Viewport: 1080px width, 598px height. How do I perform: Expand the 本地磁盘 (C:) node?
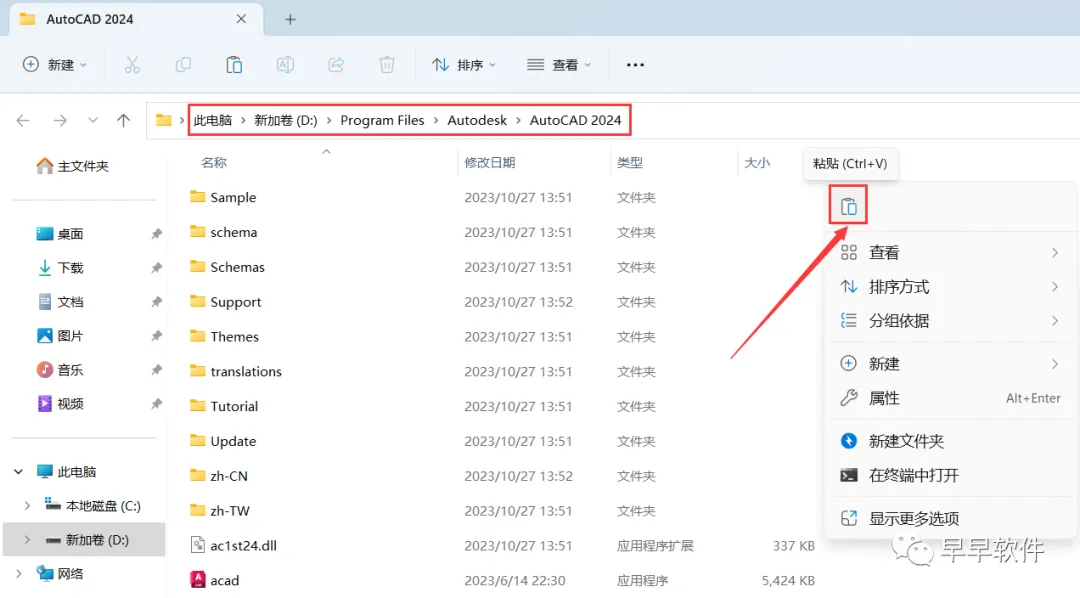point(27,506)
